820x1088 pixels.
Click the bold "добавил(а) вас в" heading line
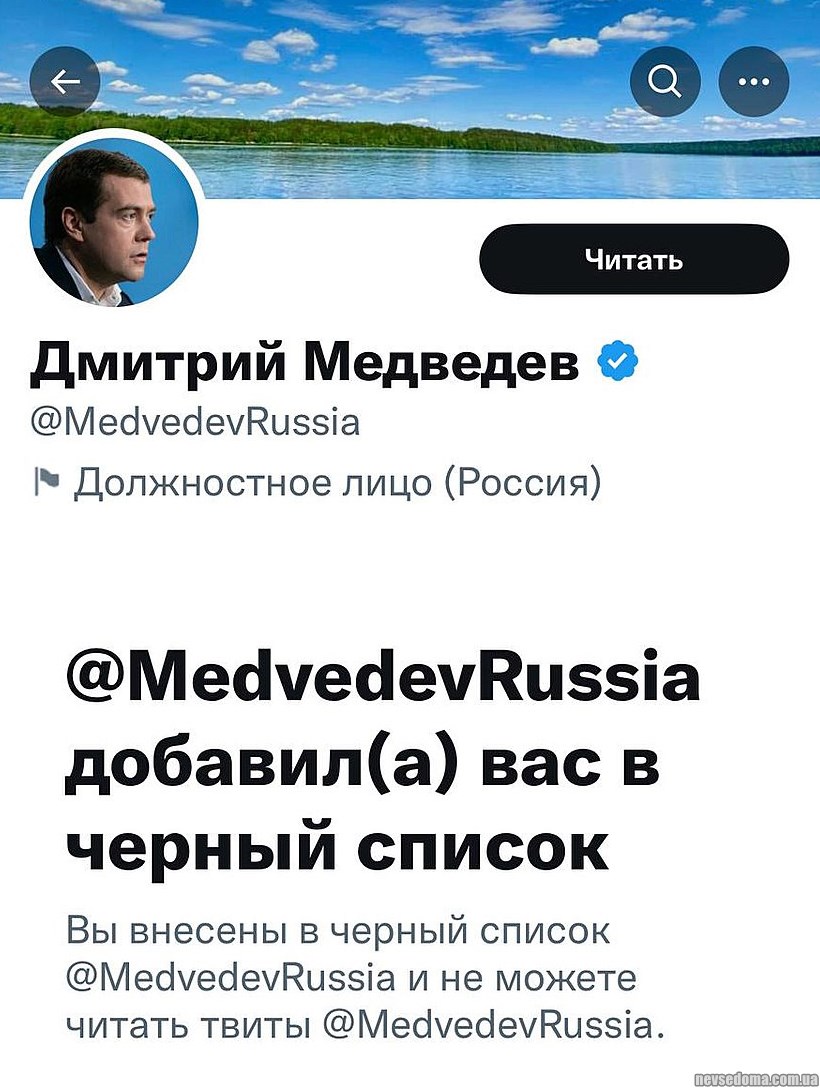pyautogui.click(x=362, y=765)
